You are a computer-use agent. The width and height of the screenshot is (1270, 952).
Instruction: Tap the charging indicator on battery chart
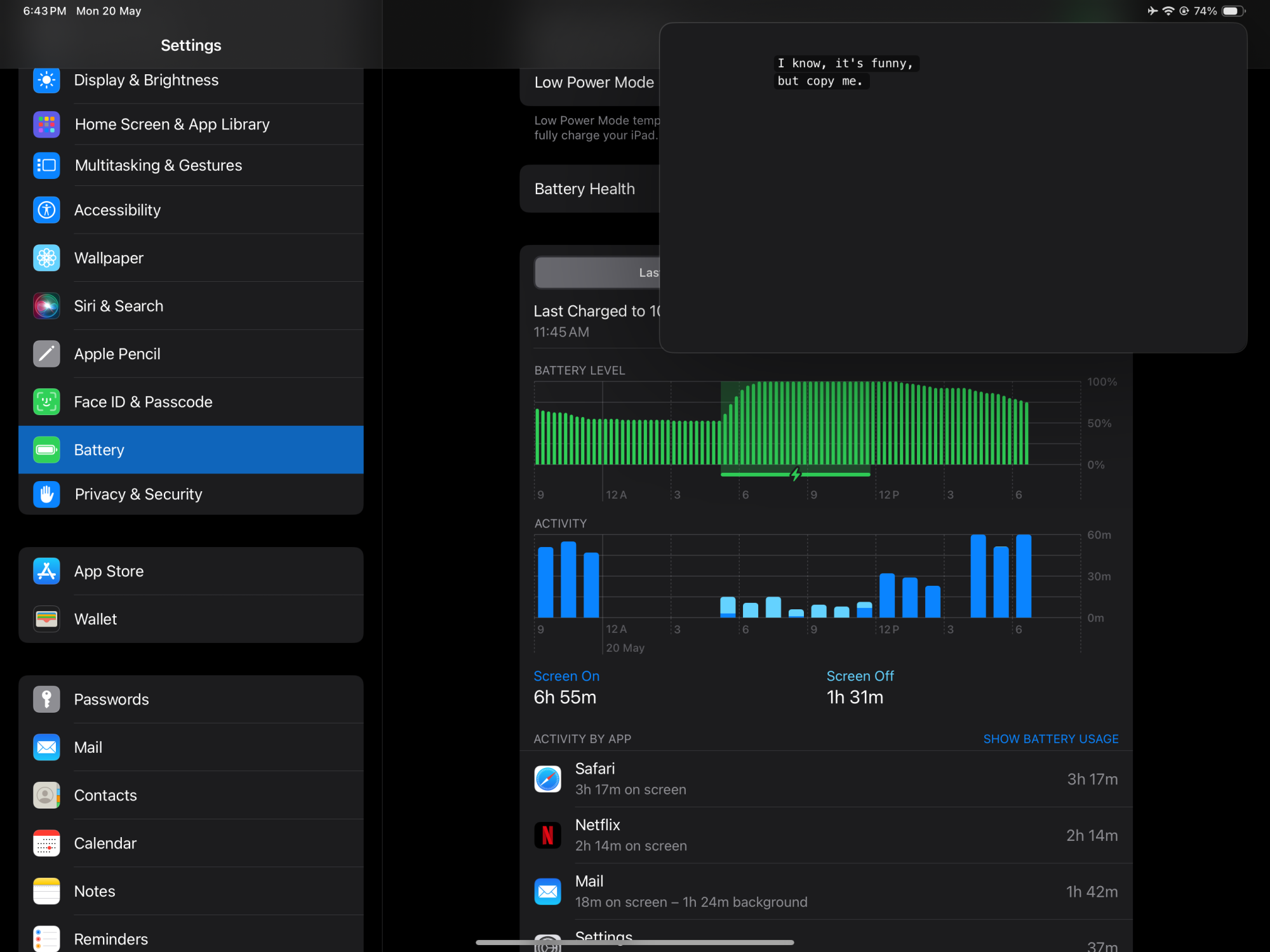pyautogui.click(x=795, y=475)
